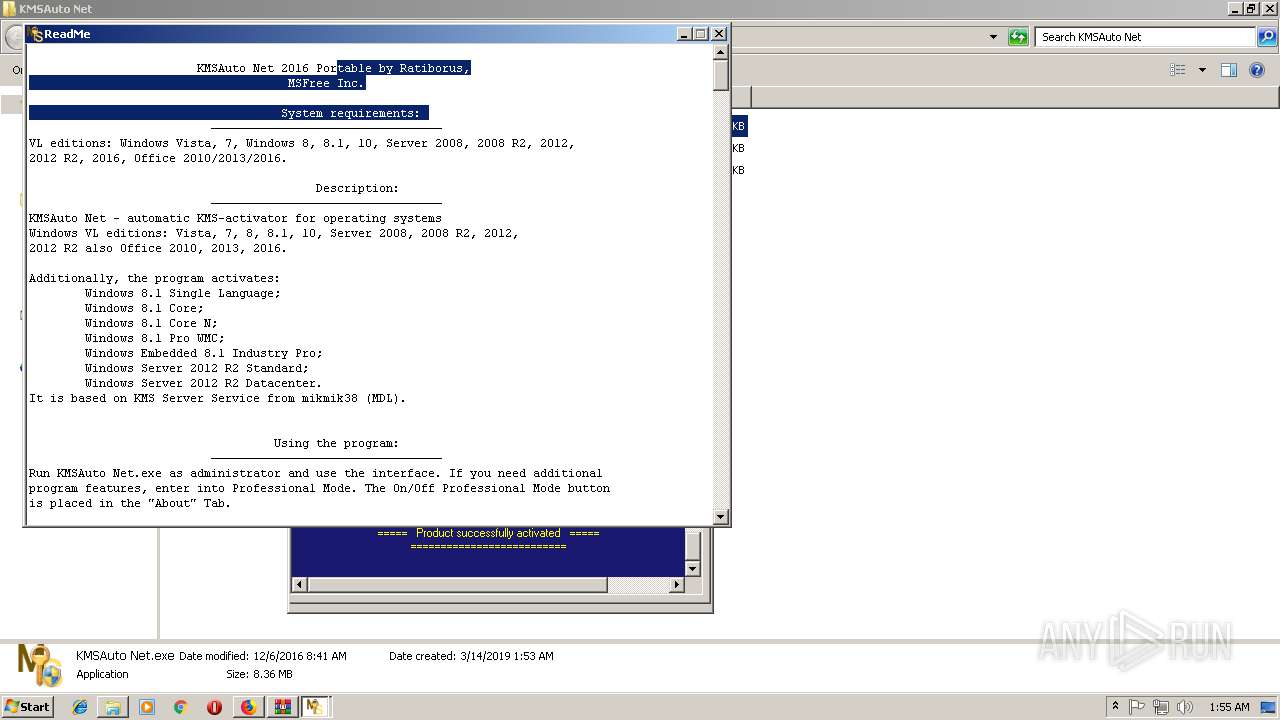Open network status tray icon
This screenshot has height=720, width=1280.
tap(1160, 707)
